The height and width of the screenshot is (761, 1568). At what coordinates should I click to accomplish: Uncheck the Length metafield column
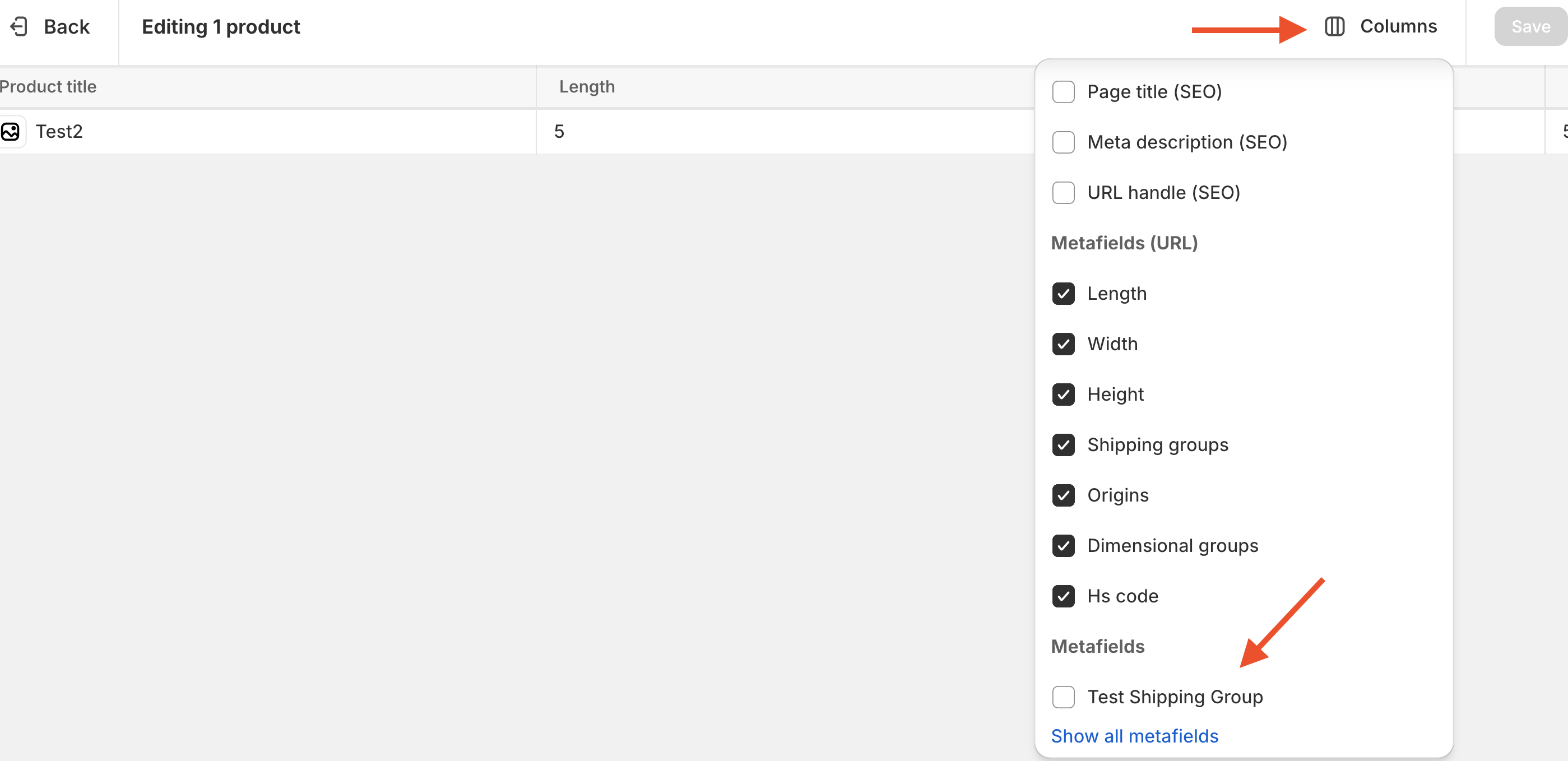pyautogui.click(x=1063, y=294)
